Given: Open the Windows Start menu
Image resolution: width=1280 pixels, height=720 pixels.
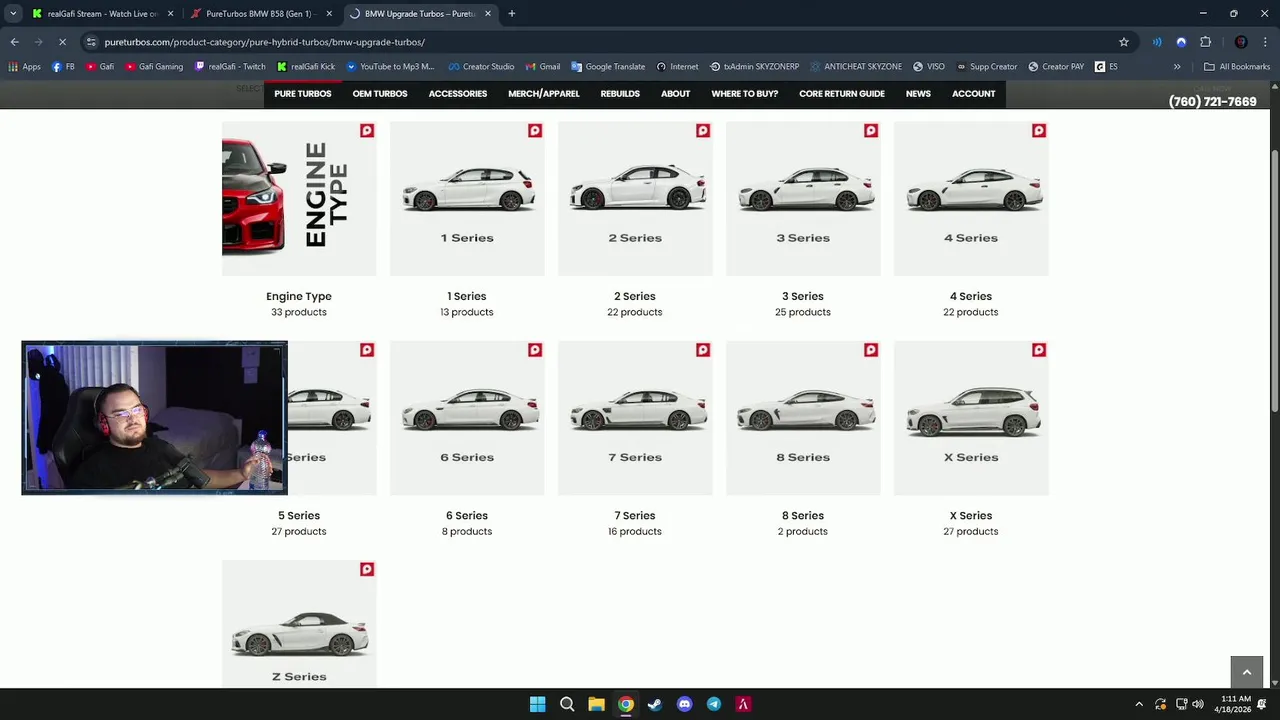Looking at the screenshot, I should click(537, 704).
